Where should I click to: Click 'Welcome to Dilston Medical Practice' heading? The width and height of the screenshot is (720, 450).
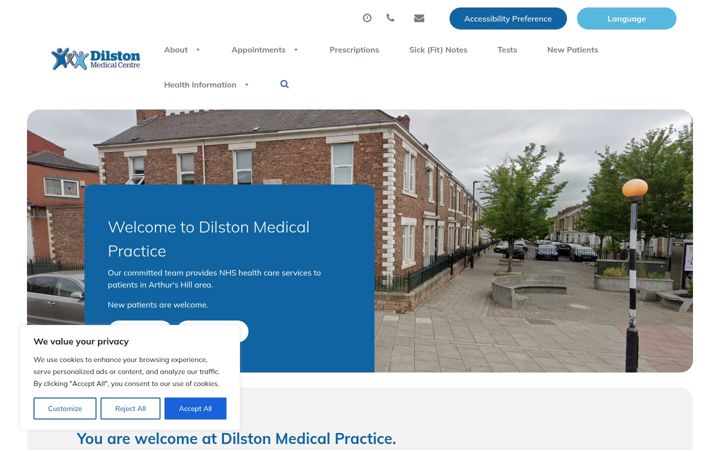pos(208,239)
